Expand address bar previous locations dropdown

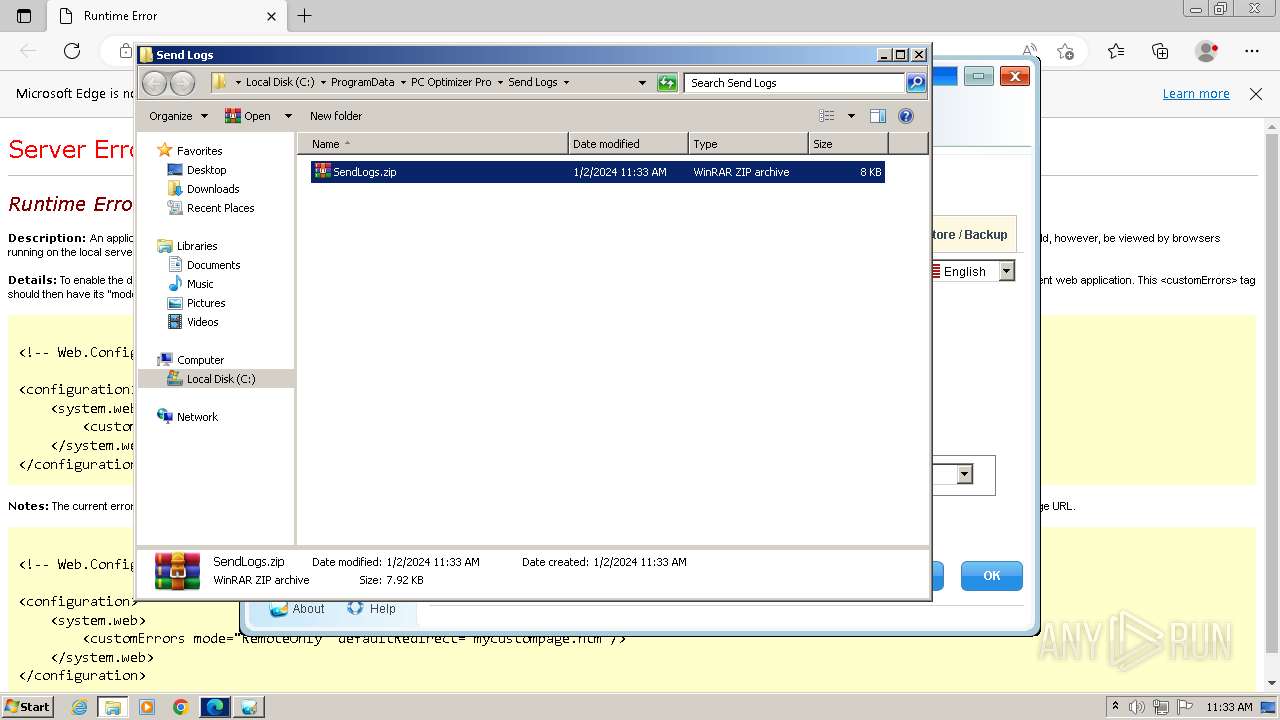click(x=642, y=83)
